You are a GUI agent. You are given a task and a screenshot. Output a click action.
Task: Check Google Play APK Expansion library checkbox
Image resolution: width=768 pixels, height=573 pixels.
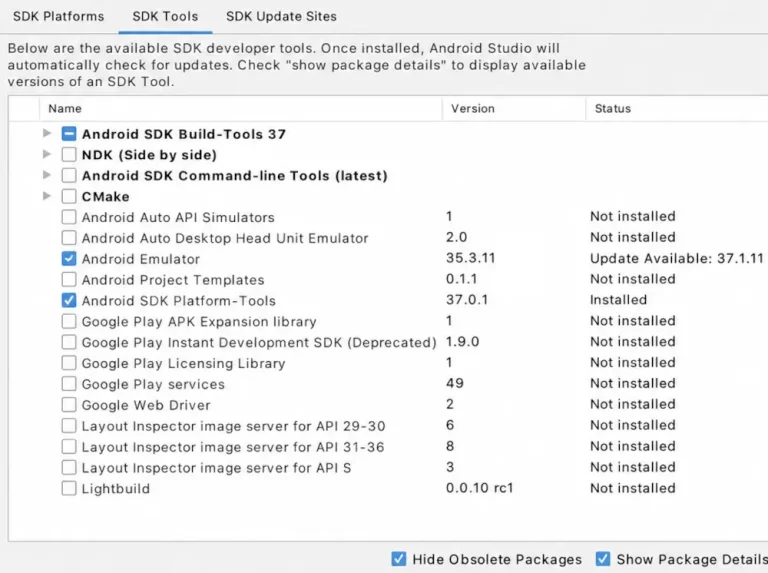(x=69, y=321)
